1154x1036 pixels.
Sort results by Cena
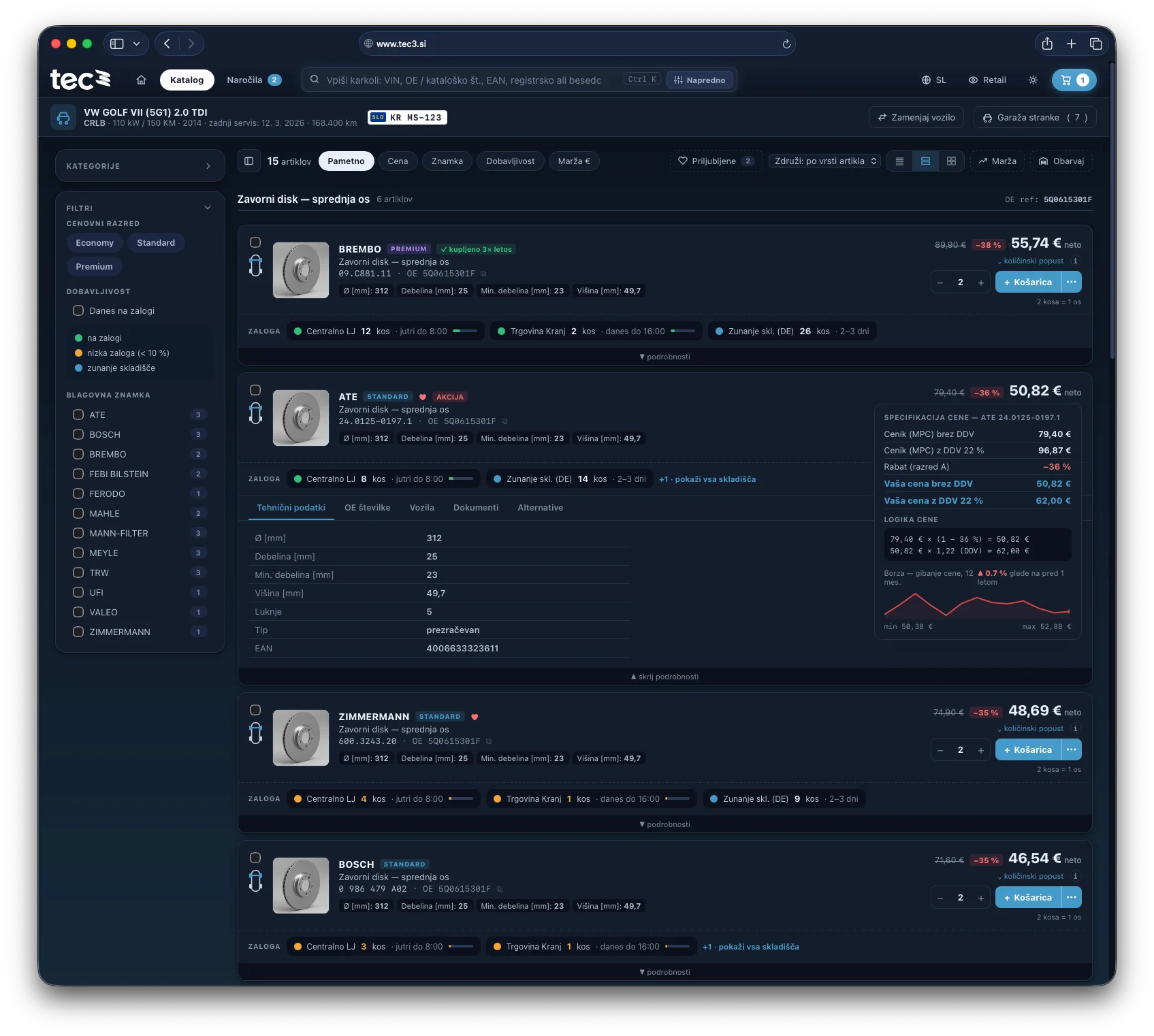click(398, 161)
